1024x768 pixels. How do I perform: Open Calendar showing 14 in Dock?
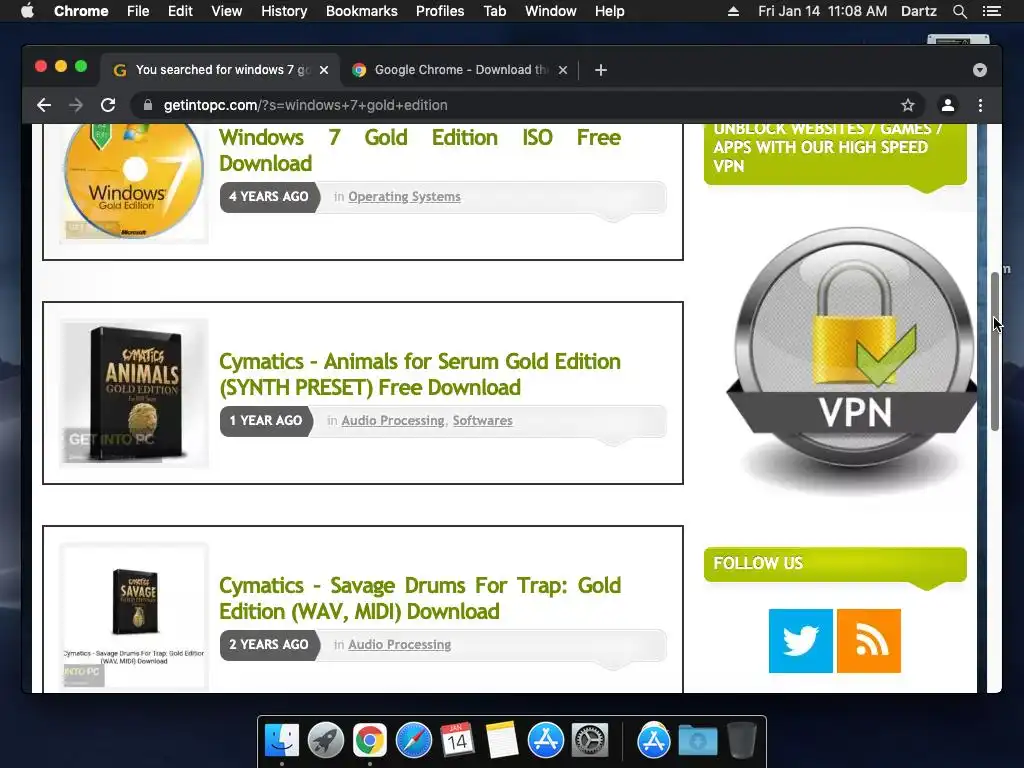coord(457,741)
